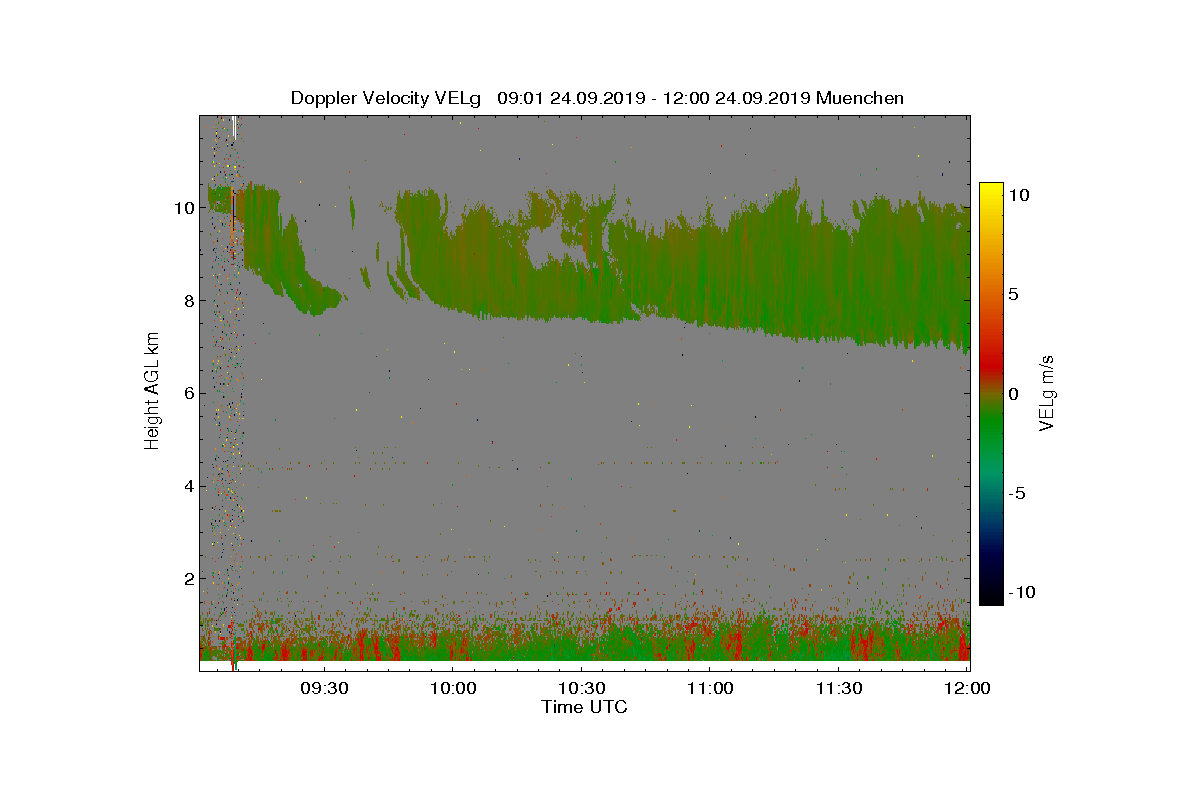Viewport: 1200px width, 800px height.
Task: Click the date range "09:01 24.09.2019 - 12:00 24.09.2019" in the title
Action: click(x=654, y=98)
